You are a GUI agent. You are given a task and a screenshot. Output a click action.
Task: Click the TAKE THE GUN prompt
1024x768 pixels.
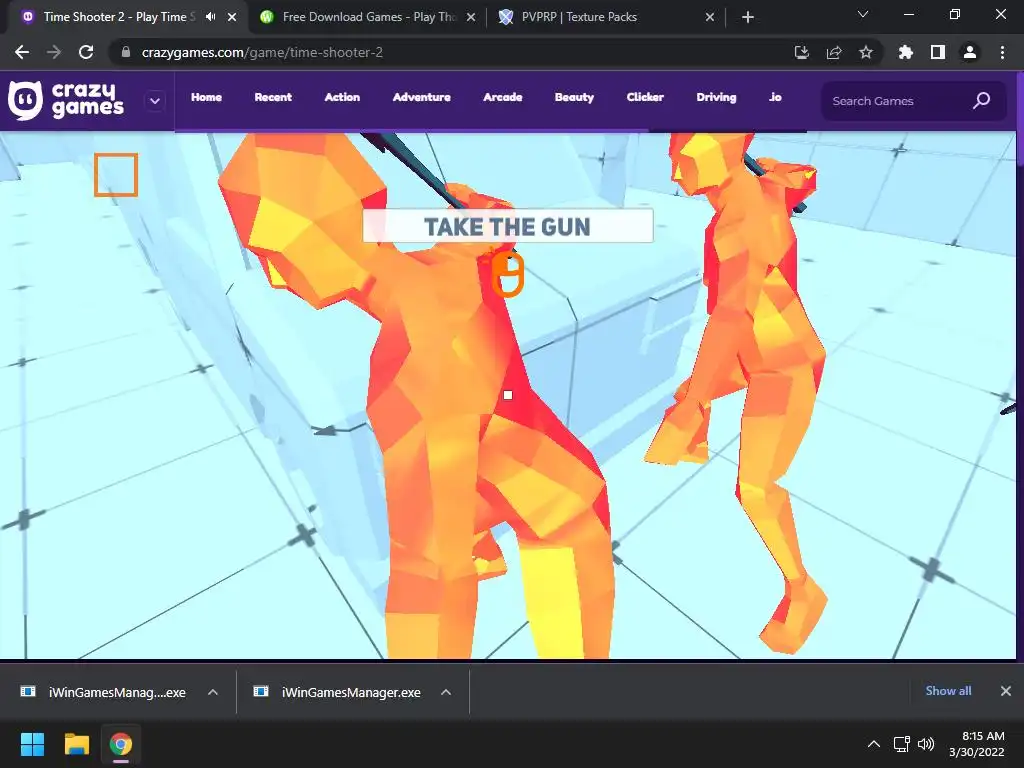tap(507, 226)
